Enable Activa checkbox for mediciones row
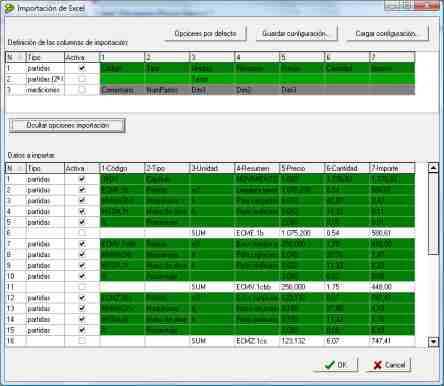The image size is (444, 386). coord(82,90)
